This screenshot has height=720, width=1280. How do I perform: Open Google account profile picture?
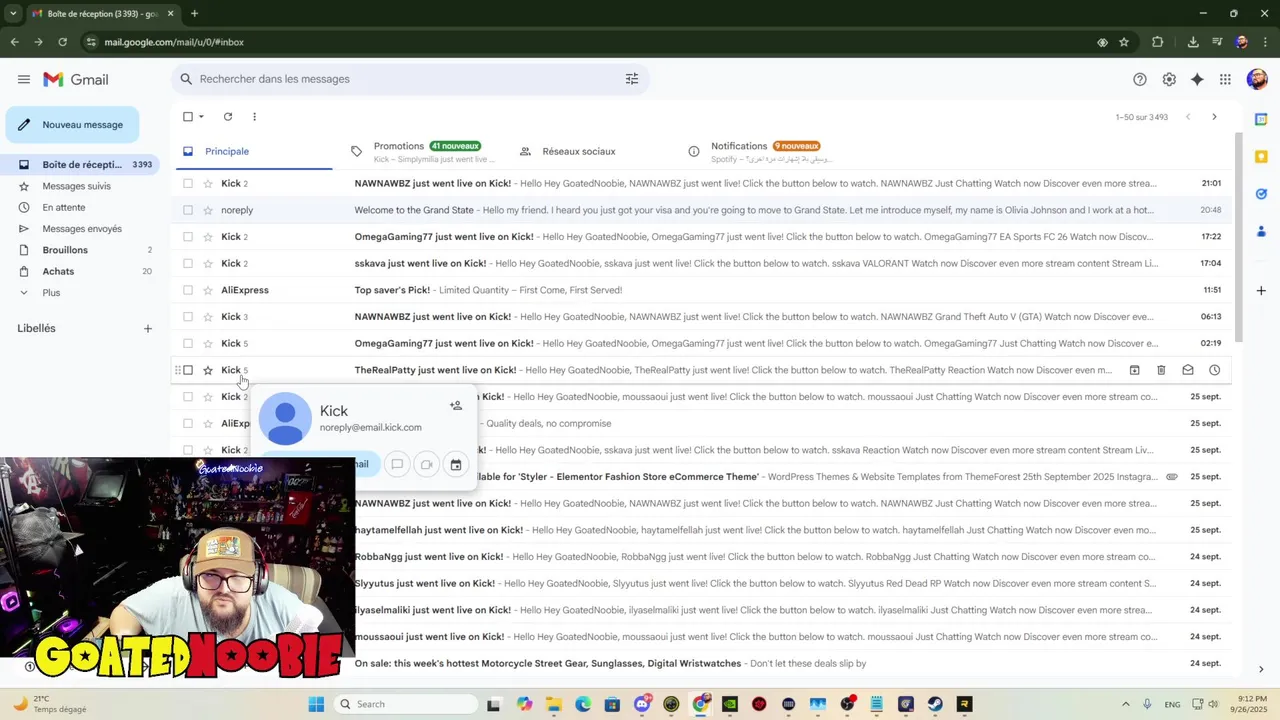[x=1257, y=80]
